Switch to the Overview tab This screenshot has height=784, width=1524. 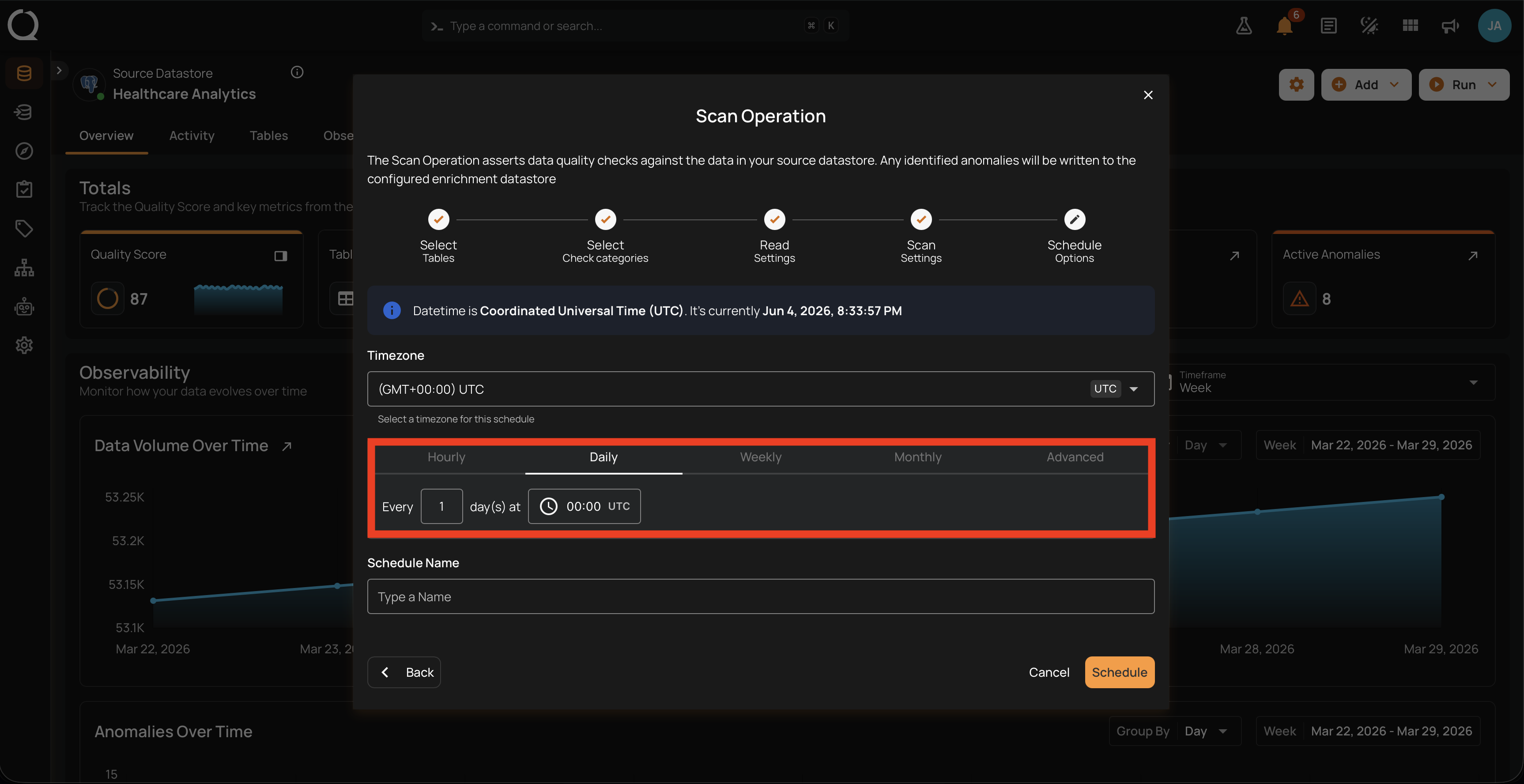106,136
